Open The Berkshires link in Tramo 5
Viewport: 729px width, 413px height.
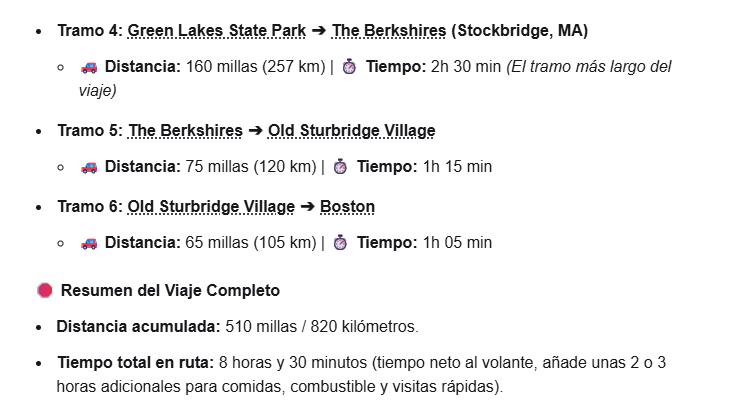[186, 131]
